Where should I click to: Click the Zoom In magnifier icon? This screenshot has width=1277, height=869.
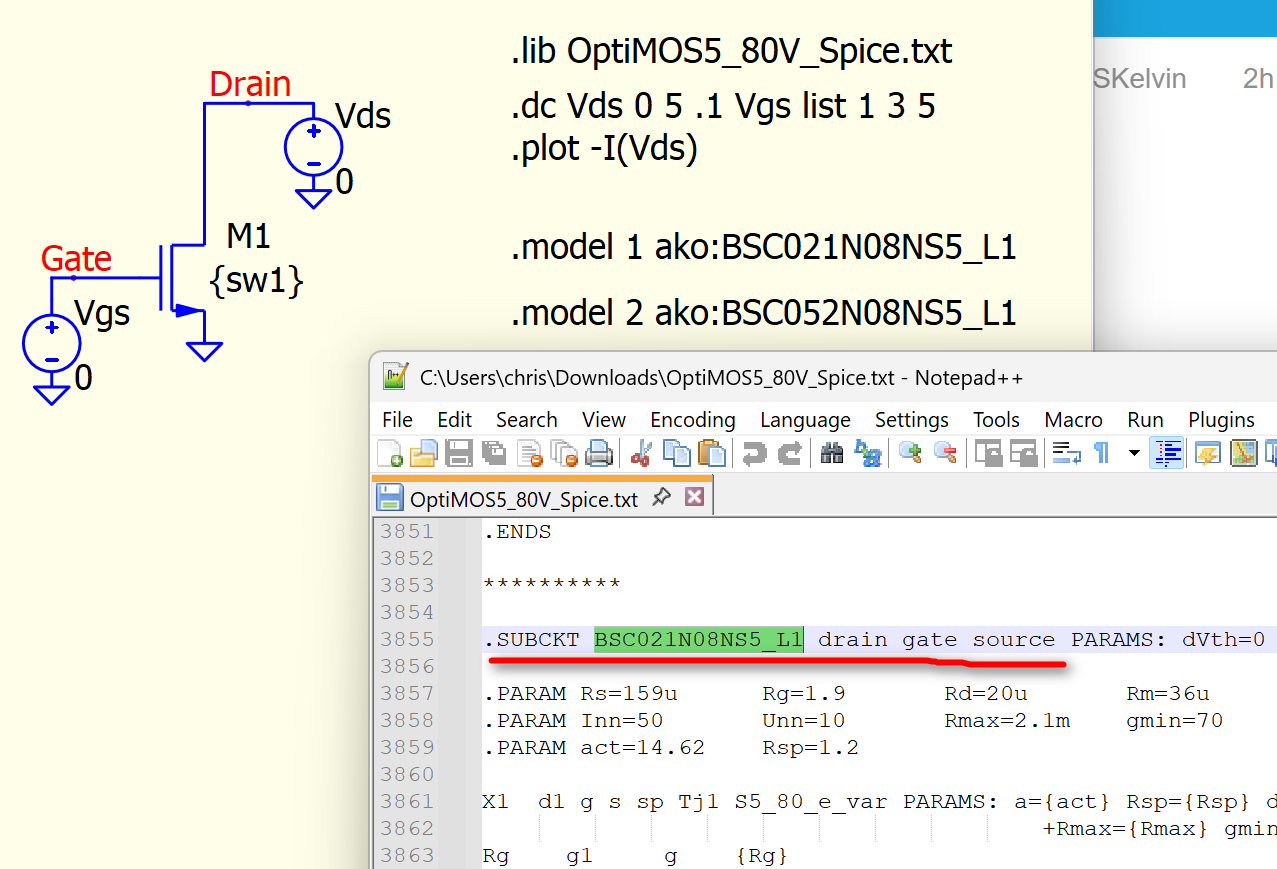(x=910, y=454)
